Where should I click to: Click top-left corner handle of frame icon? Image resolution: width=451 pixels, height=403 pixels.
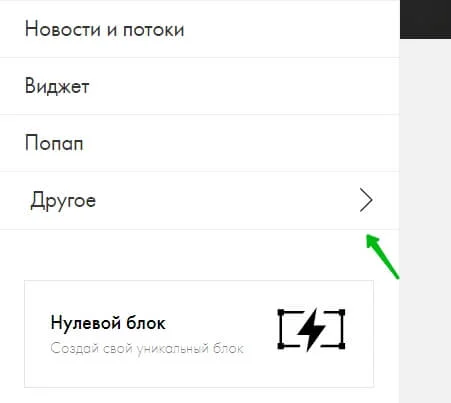pyautogui.click(x=281, y=312)
